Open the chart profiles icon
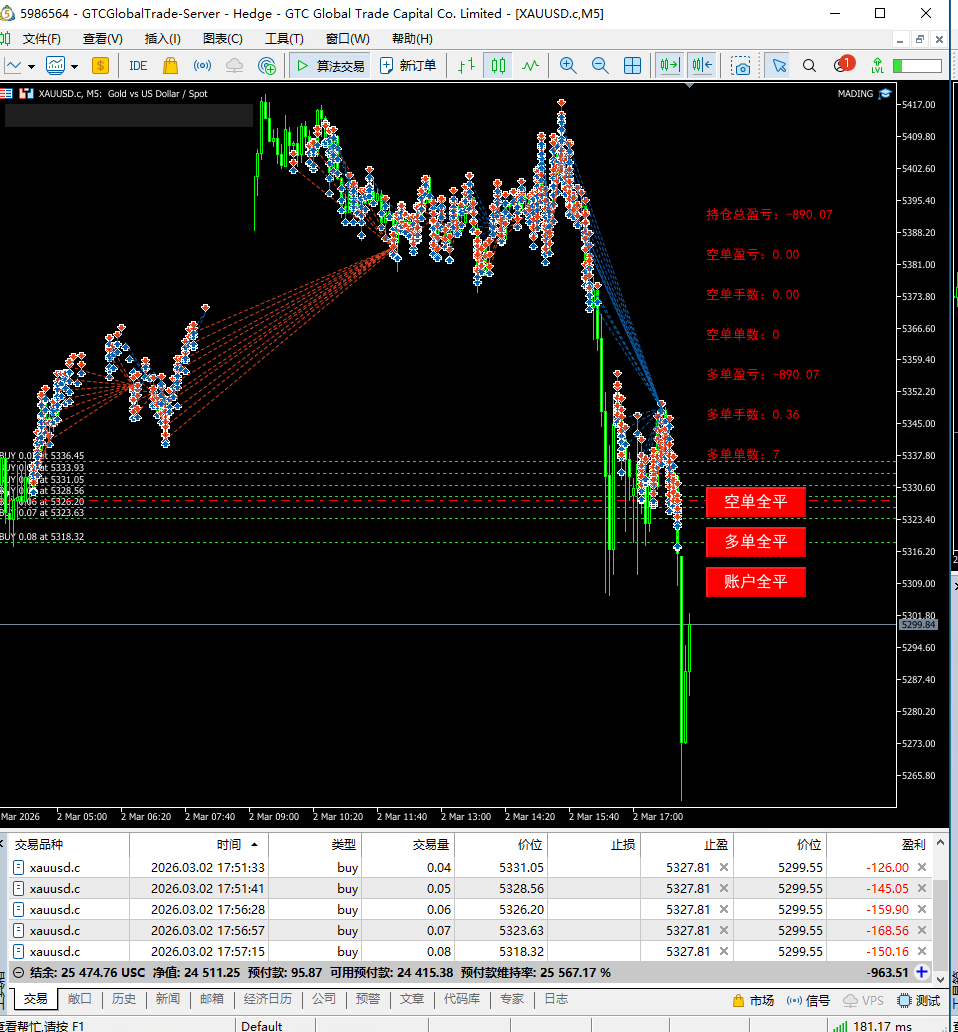This screenshot has height=1032, width=958. (55, 66)
